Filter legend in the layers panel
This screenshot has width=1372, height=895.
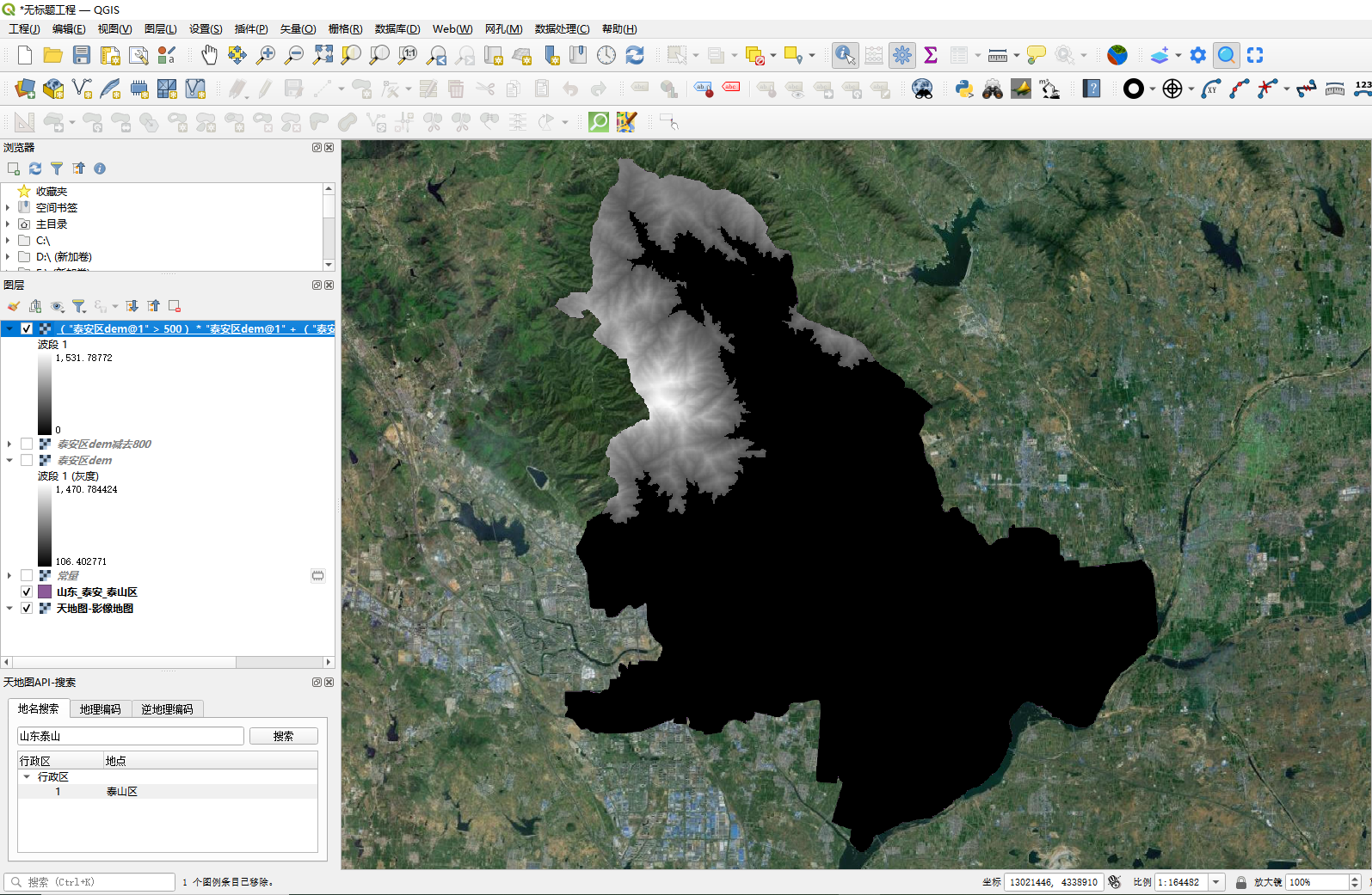tap(79, 306)
